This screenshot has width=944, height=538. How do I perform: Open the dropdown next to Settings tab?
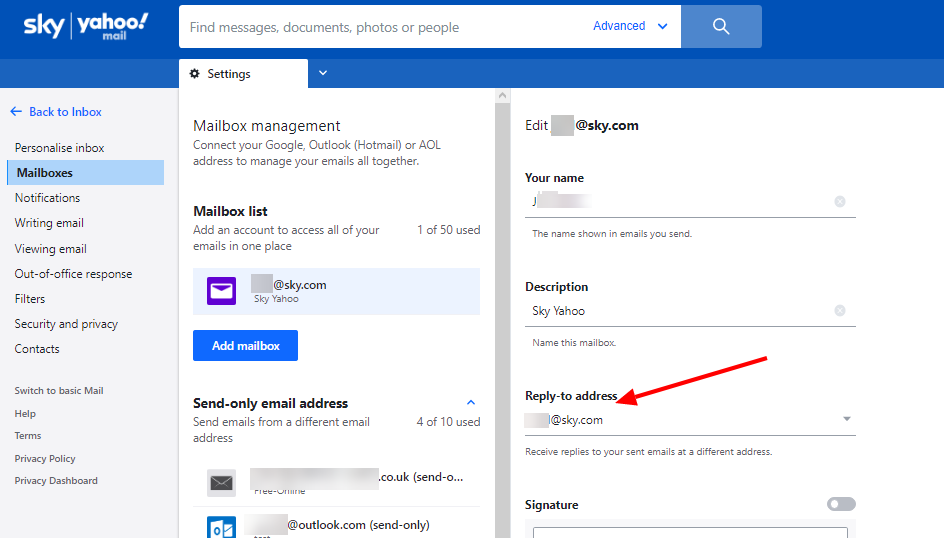click(323, 73)
